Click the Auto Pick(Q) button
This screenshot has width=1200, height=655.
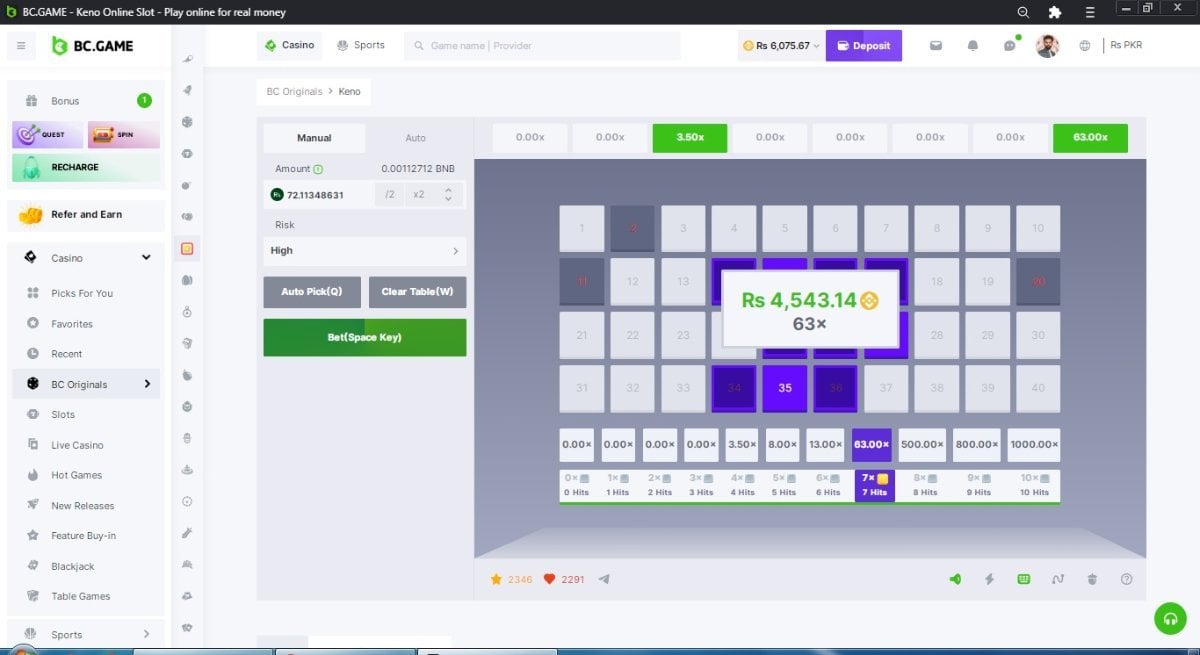(312, 292)
